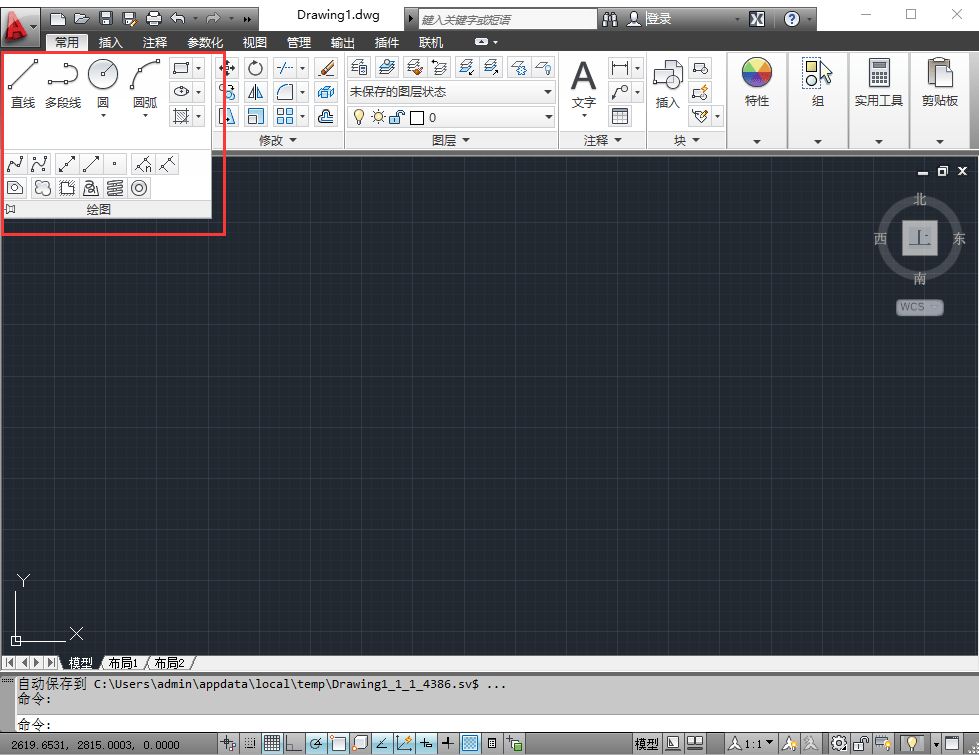The image size is (979, 755).
Task: Expand the 修改 panel
Action: coord(277,141)
